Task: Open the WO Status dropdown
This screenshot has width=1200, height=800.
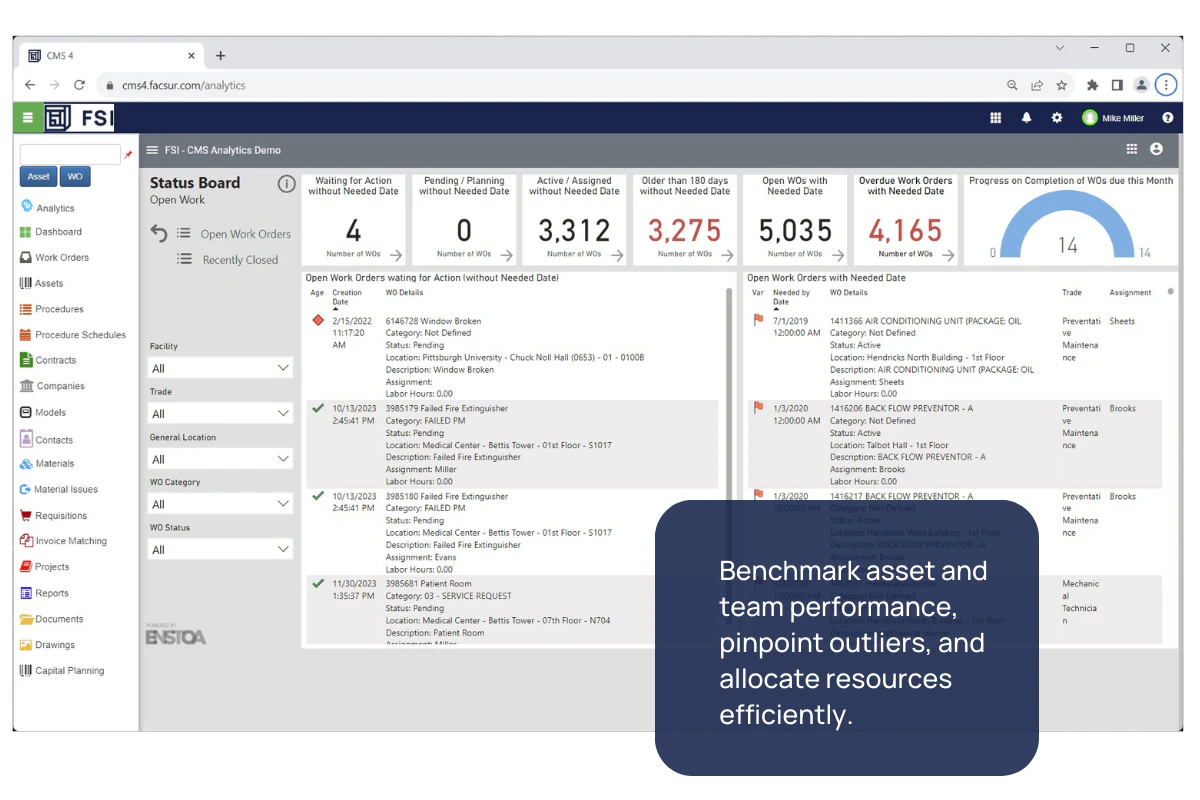Action: click(220, 548)
